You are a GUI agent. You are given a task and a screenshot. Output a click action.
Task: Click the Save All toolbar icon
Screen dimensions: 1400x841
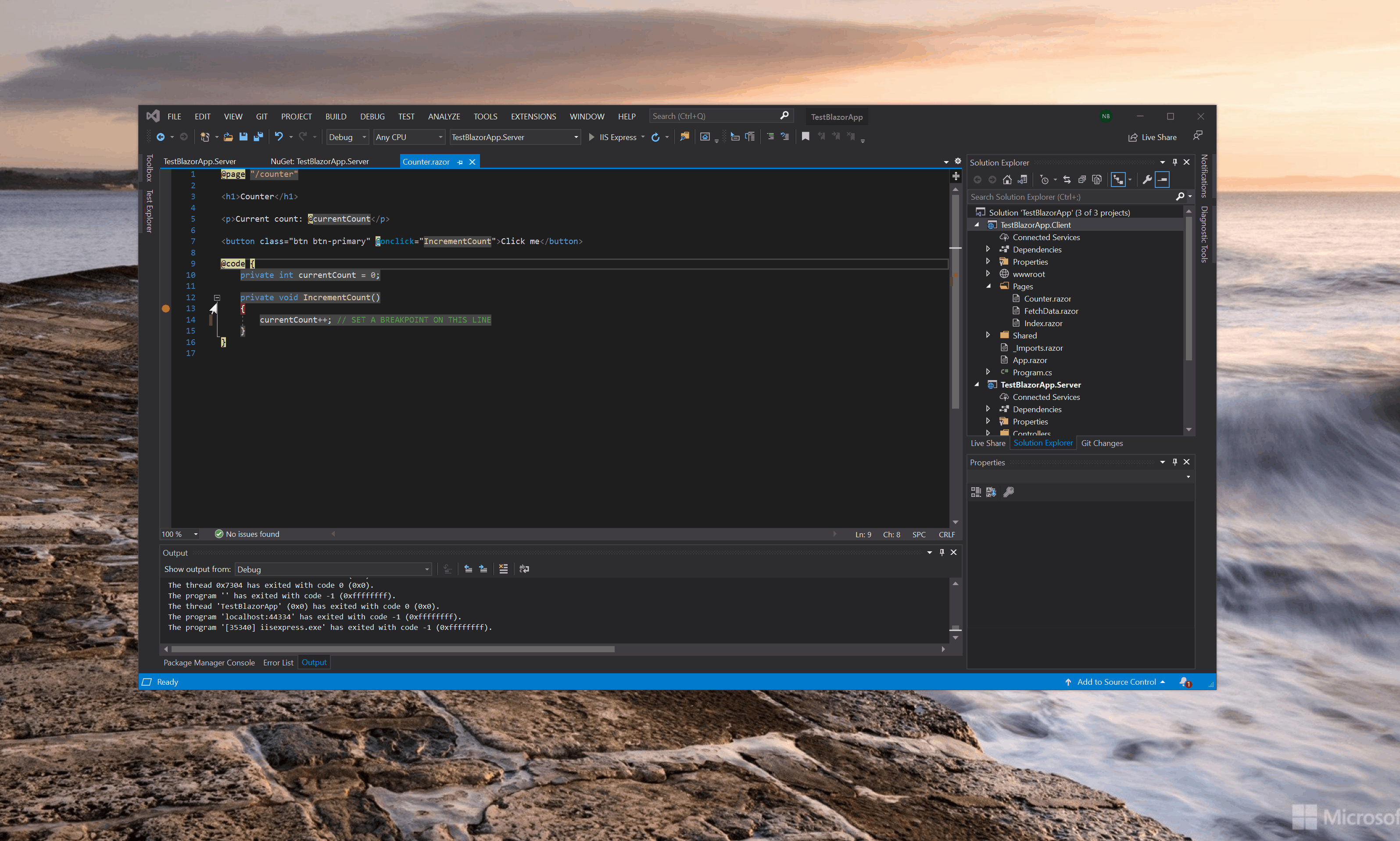(258, 137)
